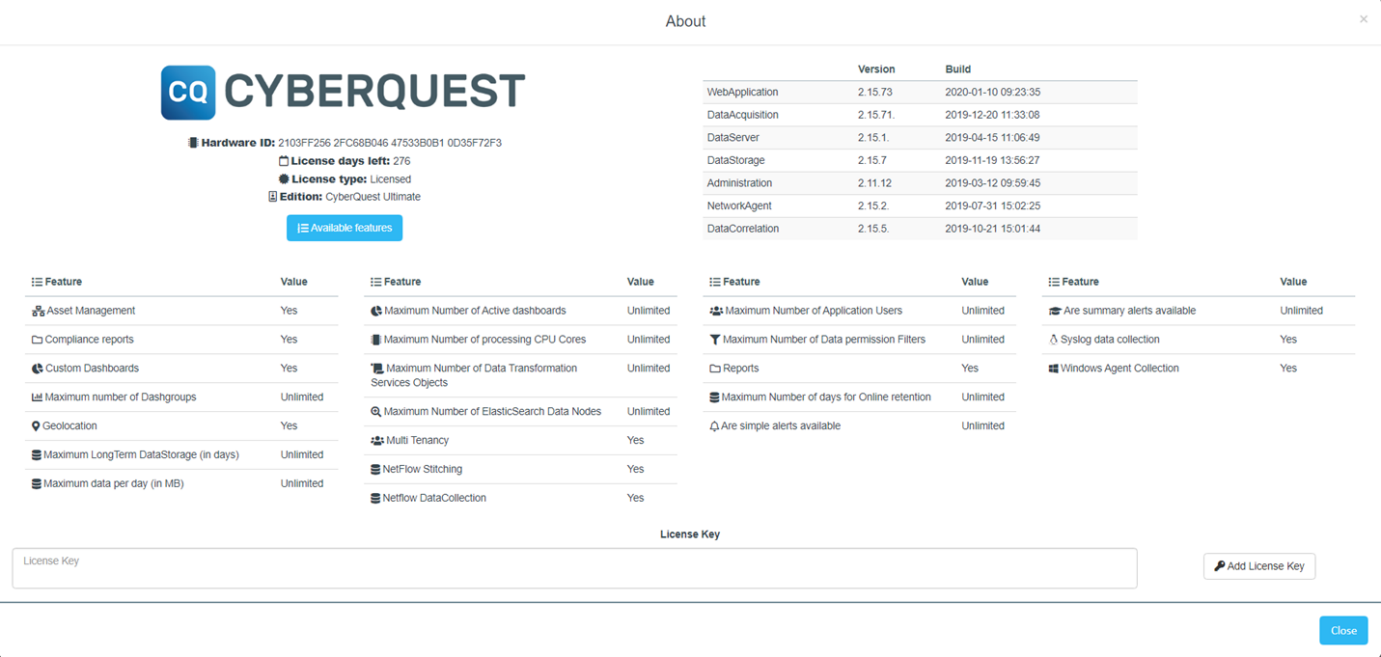
Task: Click the Syslog data collection Linux icon
Action: tap(1053, 340)
